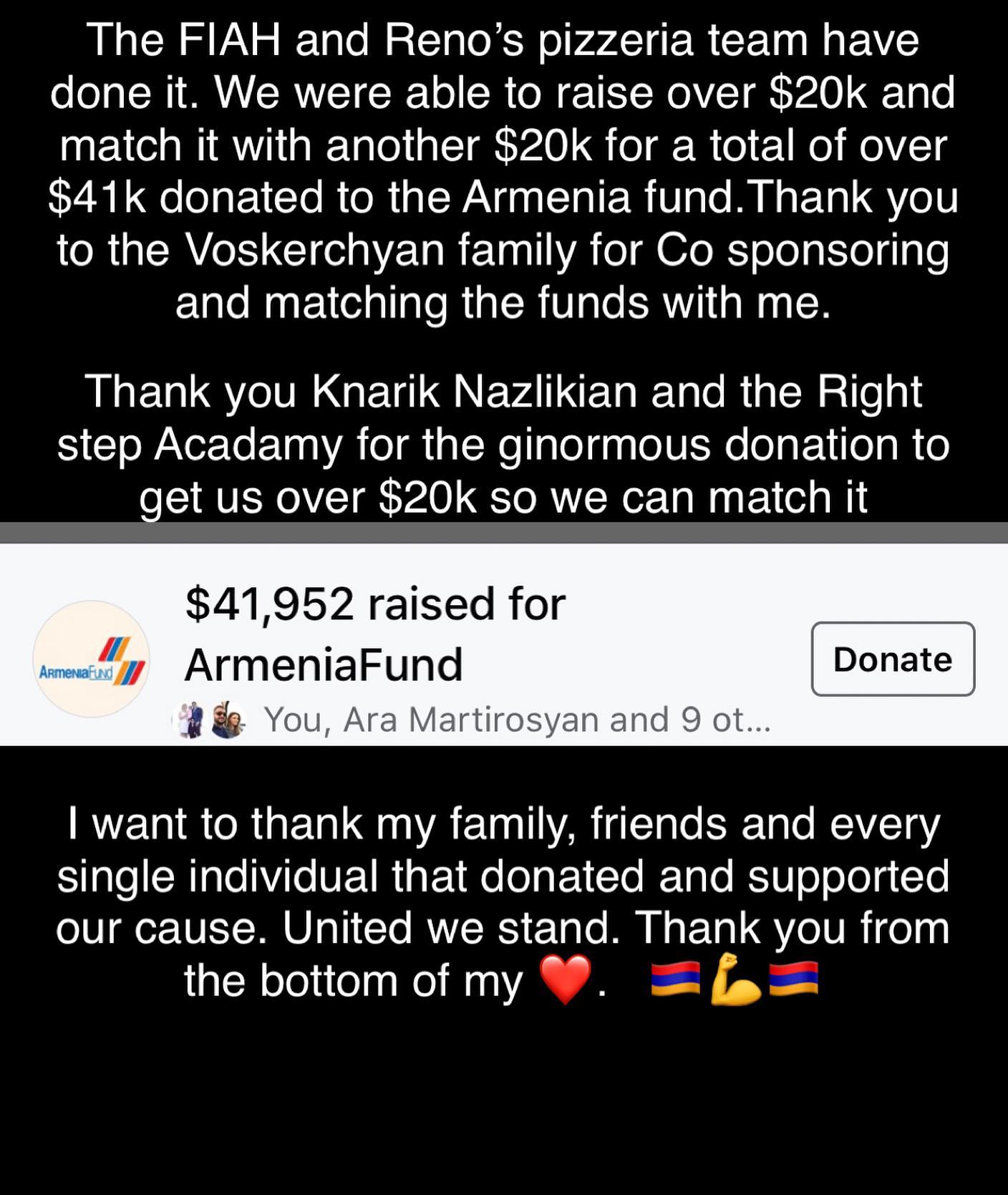Select the "$41,952 raised for" heading

pos(375,604)
